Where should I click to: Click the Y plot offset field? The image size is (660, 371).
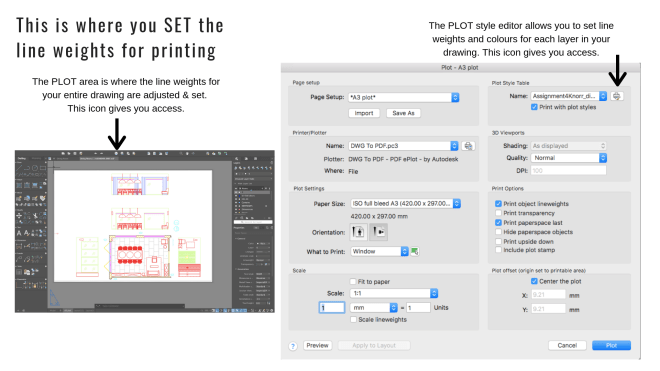pos(548,310)
